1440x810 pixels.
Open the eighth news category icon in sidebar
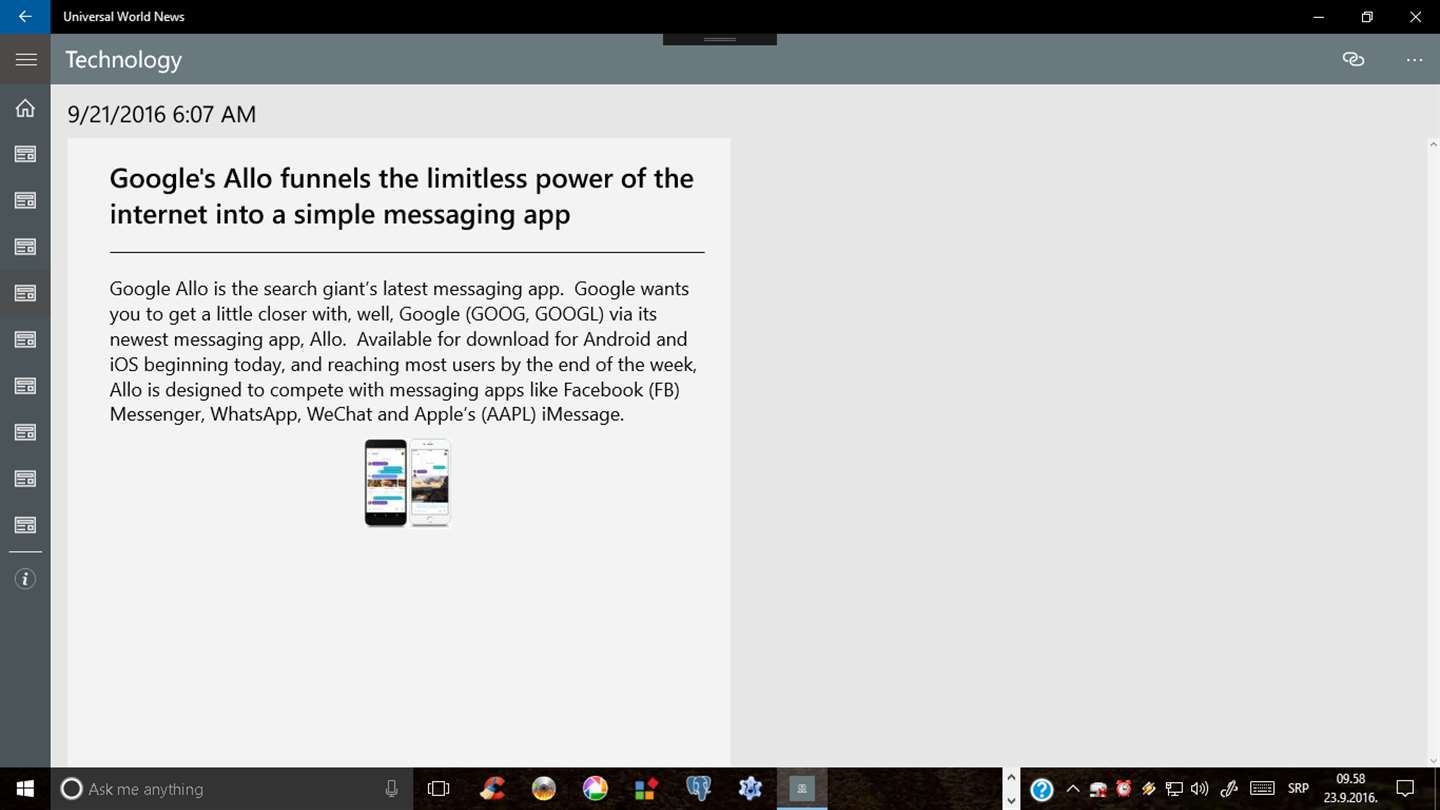point(25,478)
